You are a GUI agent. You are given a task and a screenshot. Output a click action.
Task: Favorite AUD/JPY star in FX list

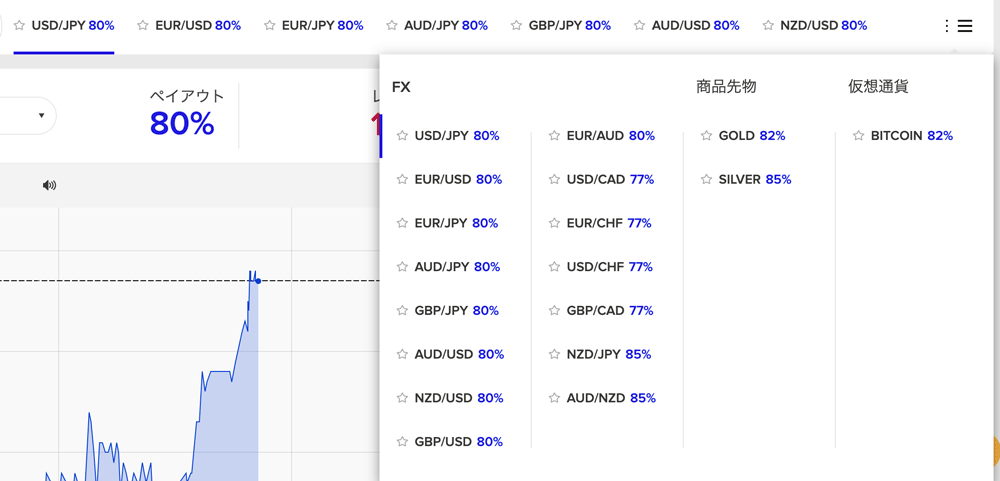tap(402, 267)
